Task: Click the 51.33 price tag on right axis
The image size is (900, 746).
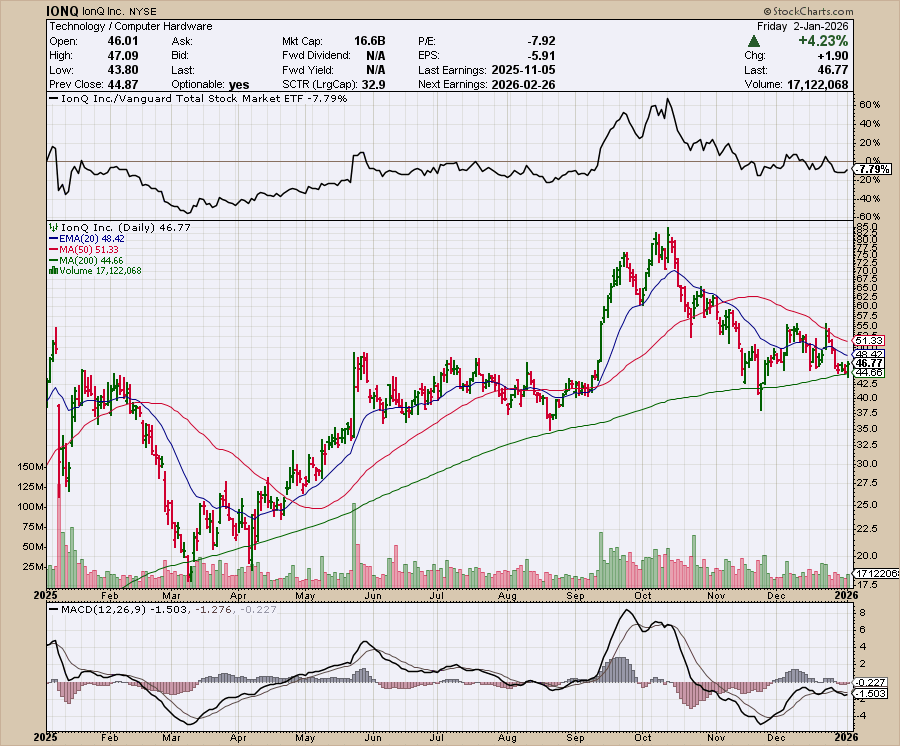Action: pos(868,341)
